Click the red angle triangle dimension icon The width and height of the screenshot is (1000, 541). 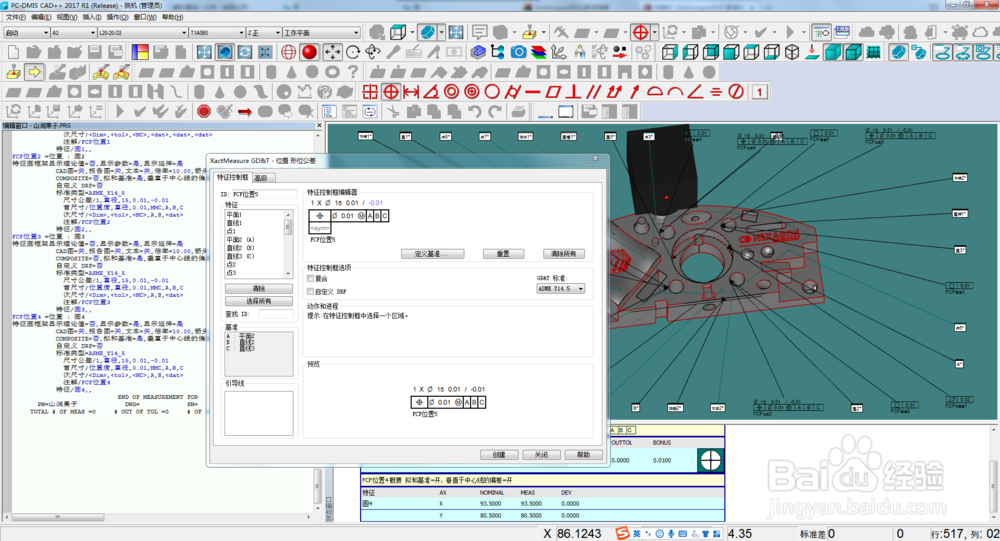pyautogui.click(x=432, y=92)
